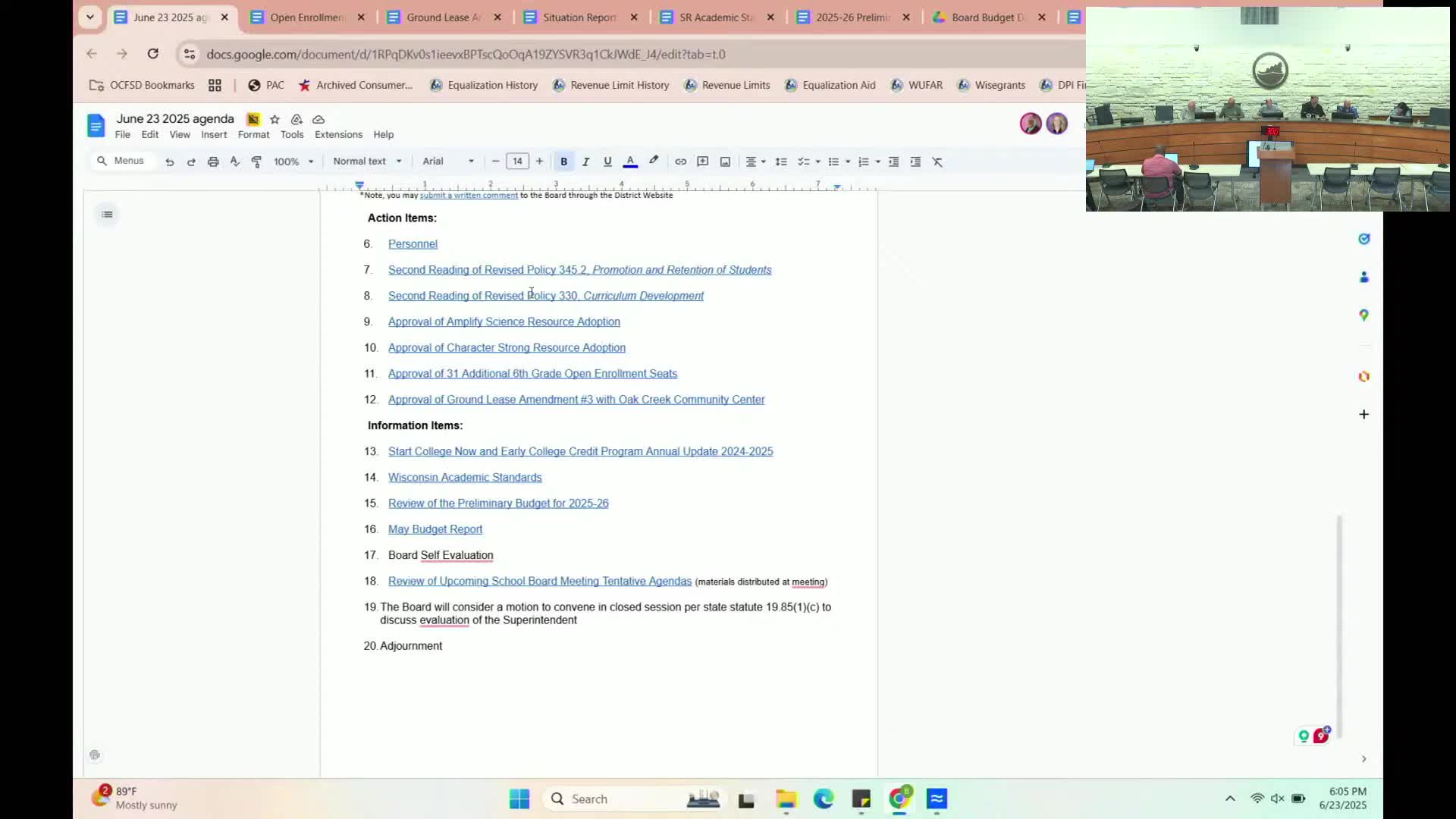
Task: Click the Insert link icon
Action: [680, 162]
